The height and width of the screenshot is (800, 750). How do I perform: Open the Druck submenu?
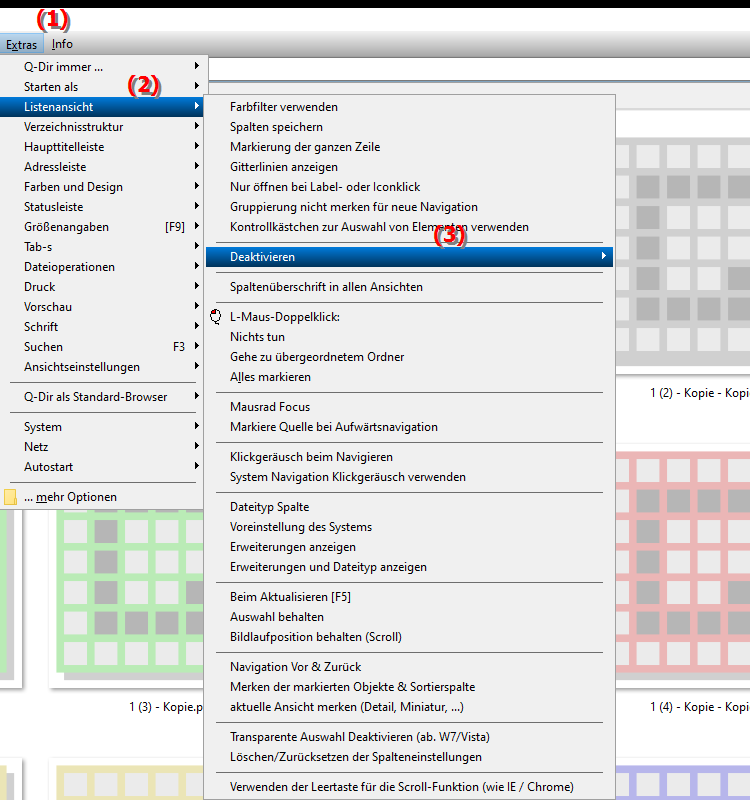[102, 287]
